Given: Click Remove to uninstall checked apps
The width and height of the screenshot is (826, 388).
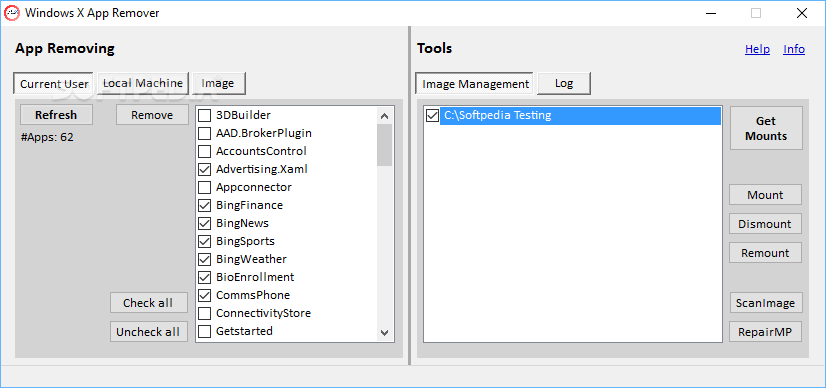Looking at the screenshot, I should [152, 115].
